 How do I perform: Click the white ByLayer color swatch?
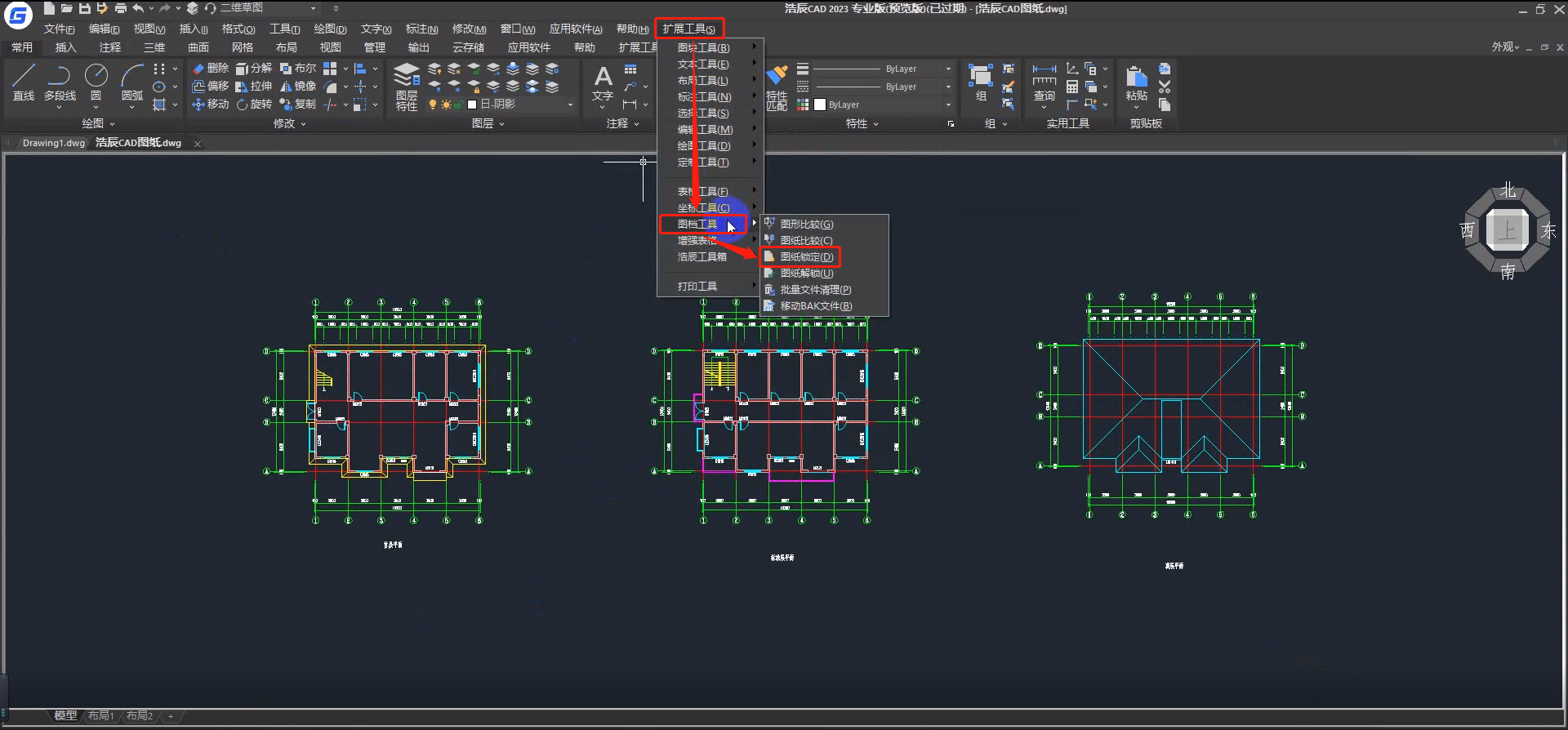click(x=820, y=105)
